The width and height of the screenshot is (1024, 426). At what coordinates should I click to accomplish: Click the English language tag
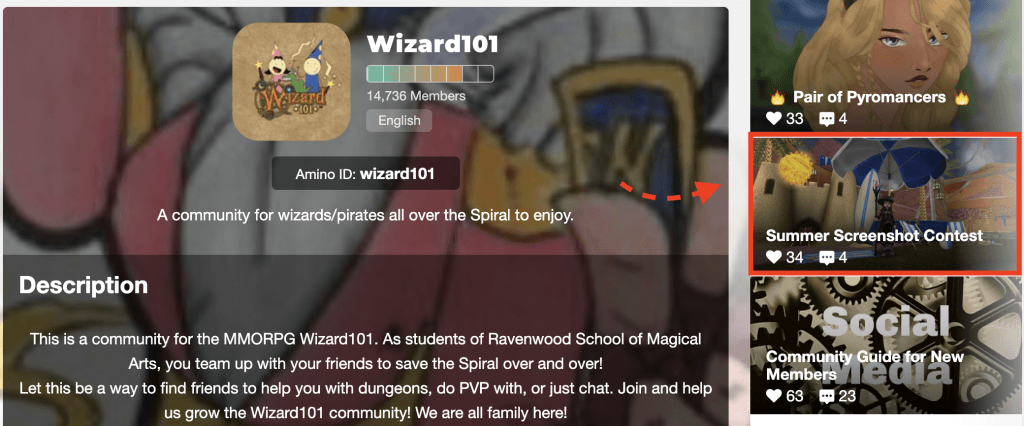(x=399, y=121)
